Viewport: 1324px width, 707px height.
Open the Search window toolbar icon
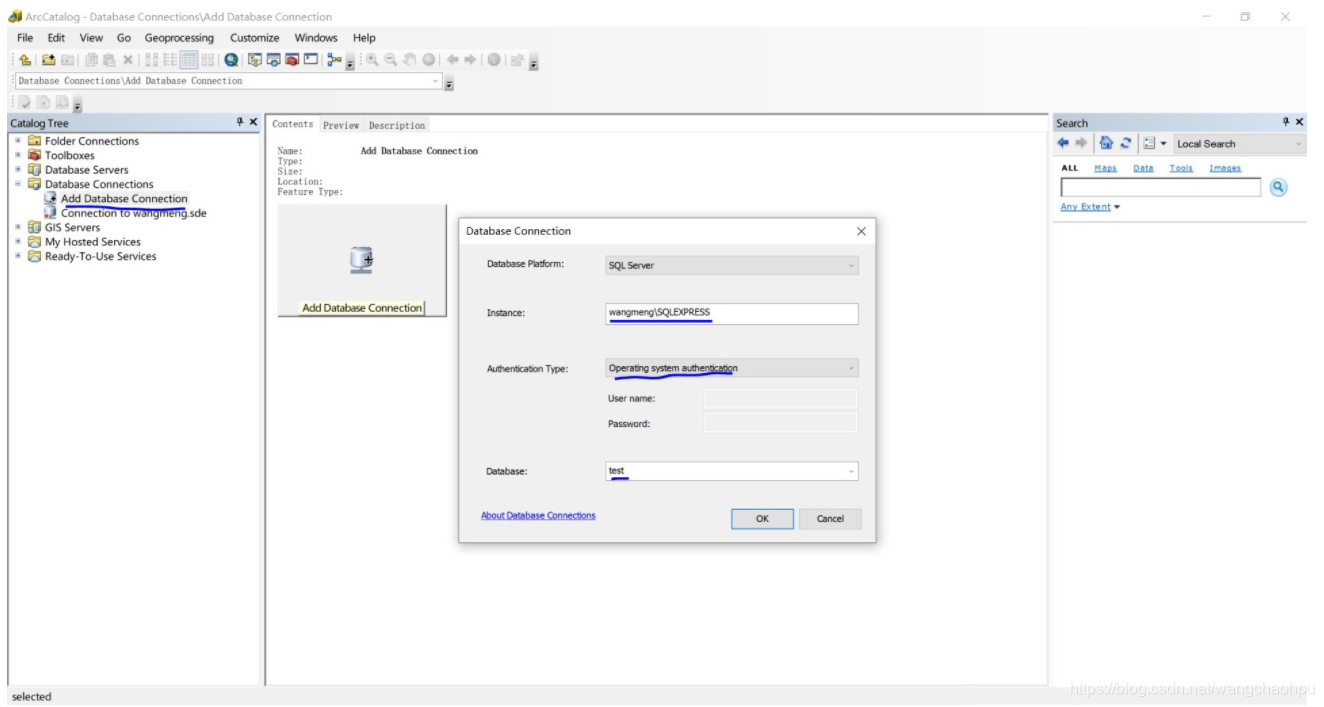click(x=275, y=60)
